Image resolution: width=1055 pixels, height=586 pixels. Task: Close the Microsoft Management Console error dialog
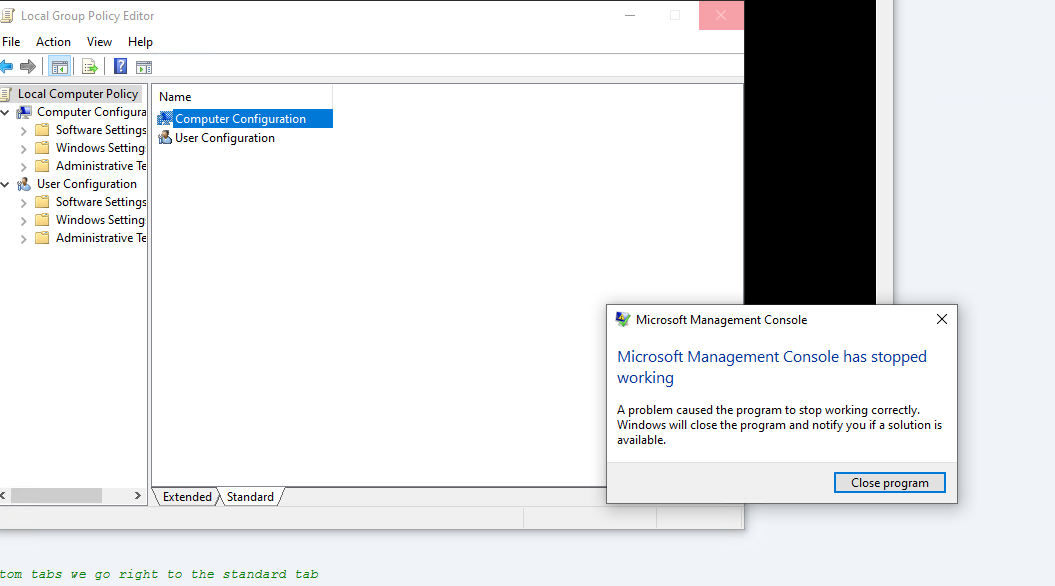point(942,319)
